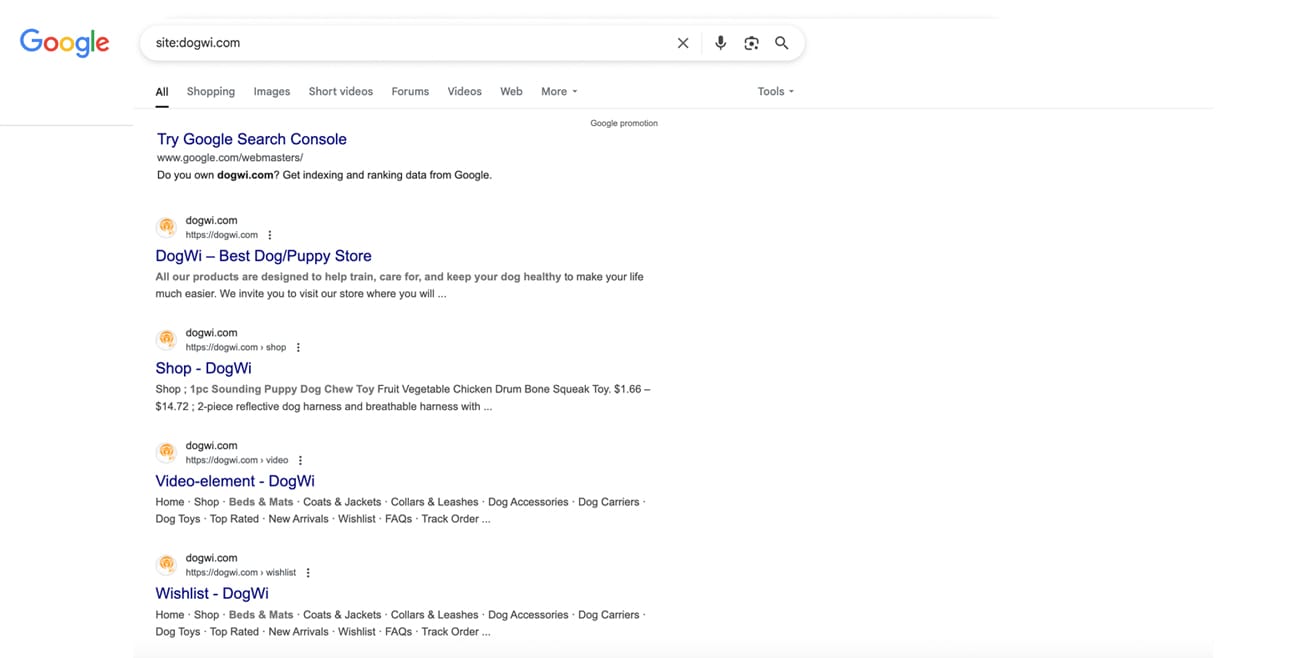
Task: Open the Video-element - DogWi result
Action: coord(235,481)
